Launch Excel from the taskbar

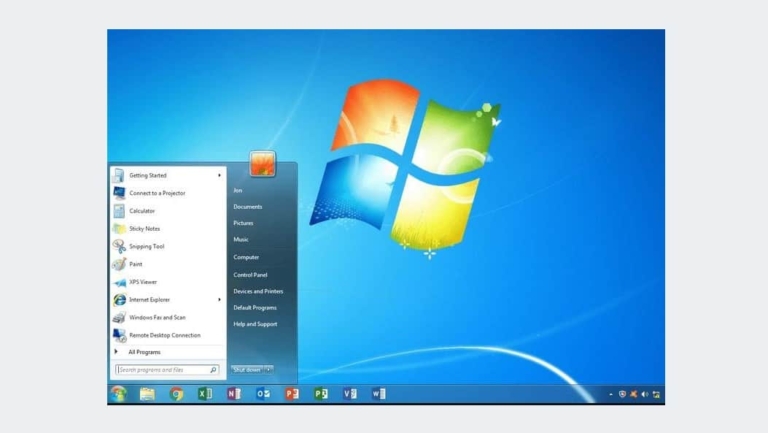tap(205, 394)
